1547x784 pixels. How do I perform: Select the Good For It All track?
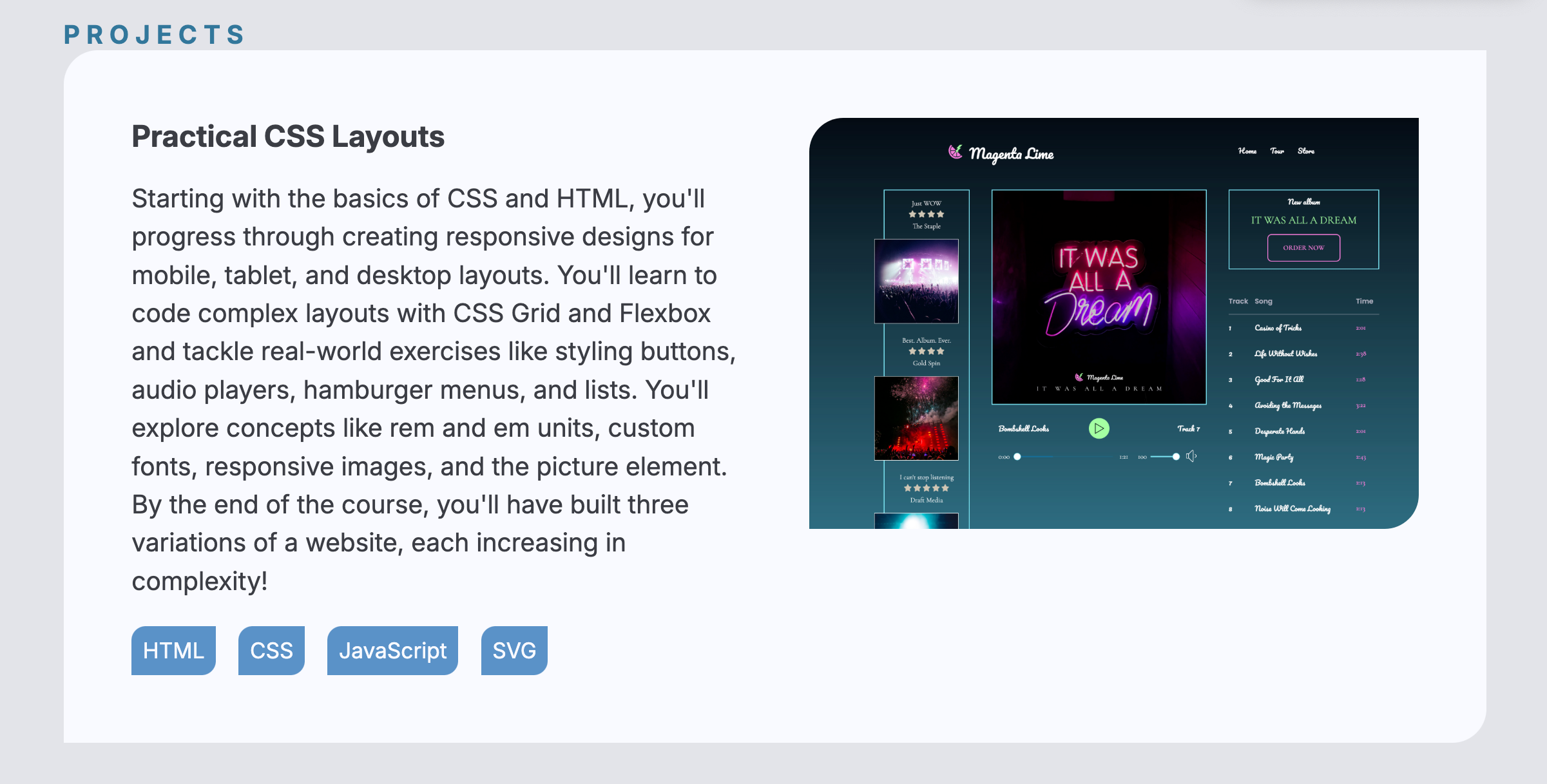click(x=1278, y=379)
